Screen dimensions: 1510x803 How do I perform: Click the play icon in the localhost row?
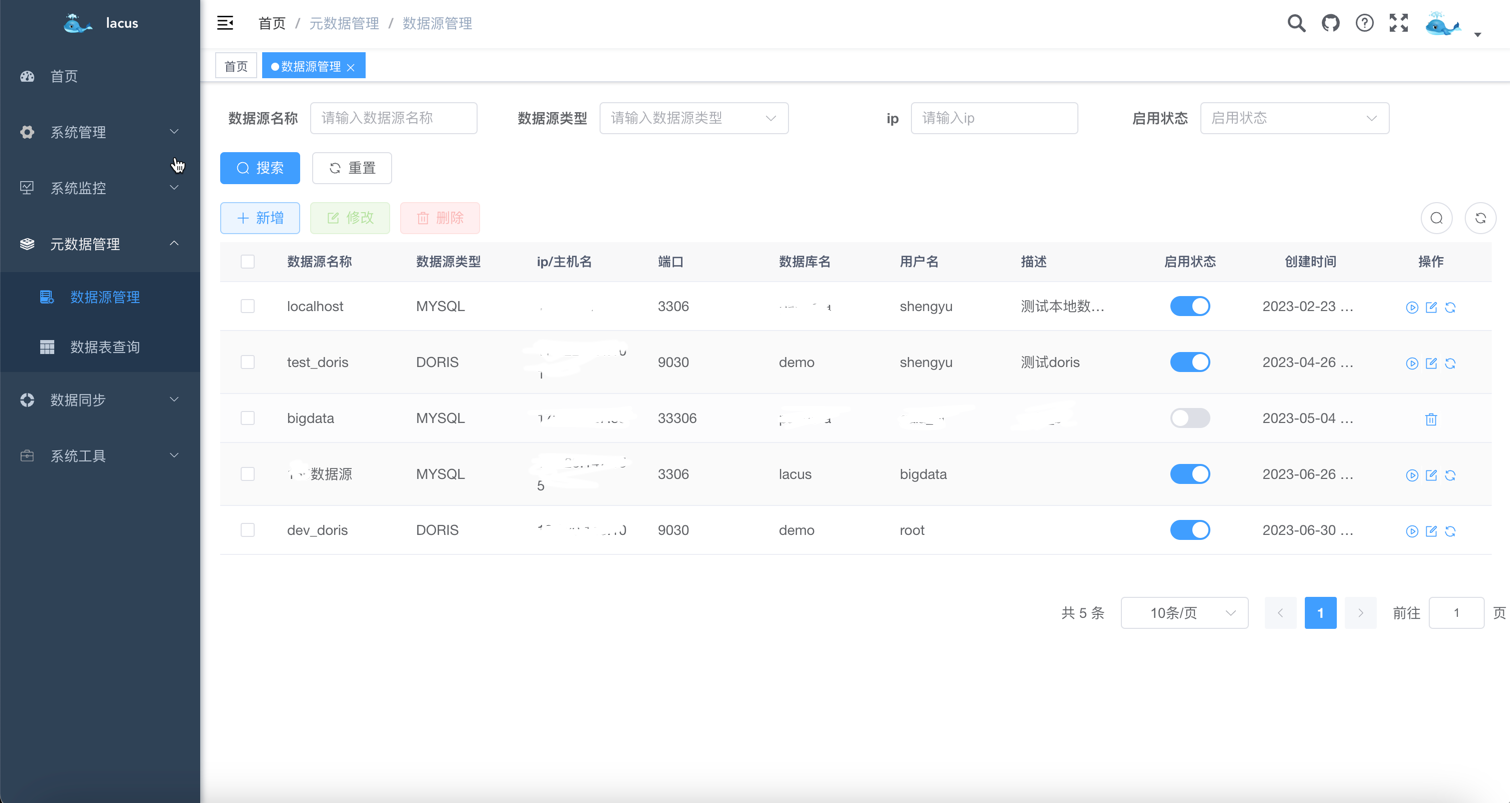tap(1412, 307)
